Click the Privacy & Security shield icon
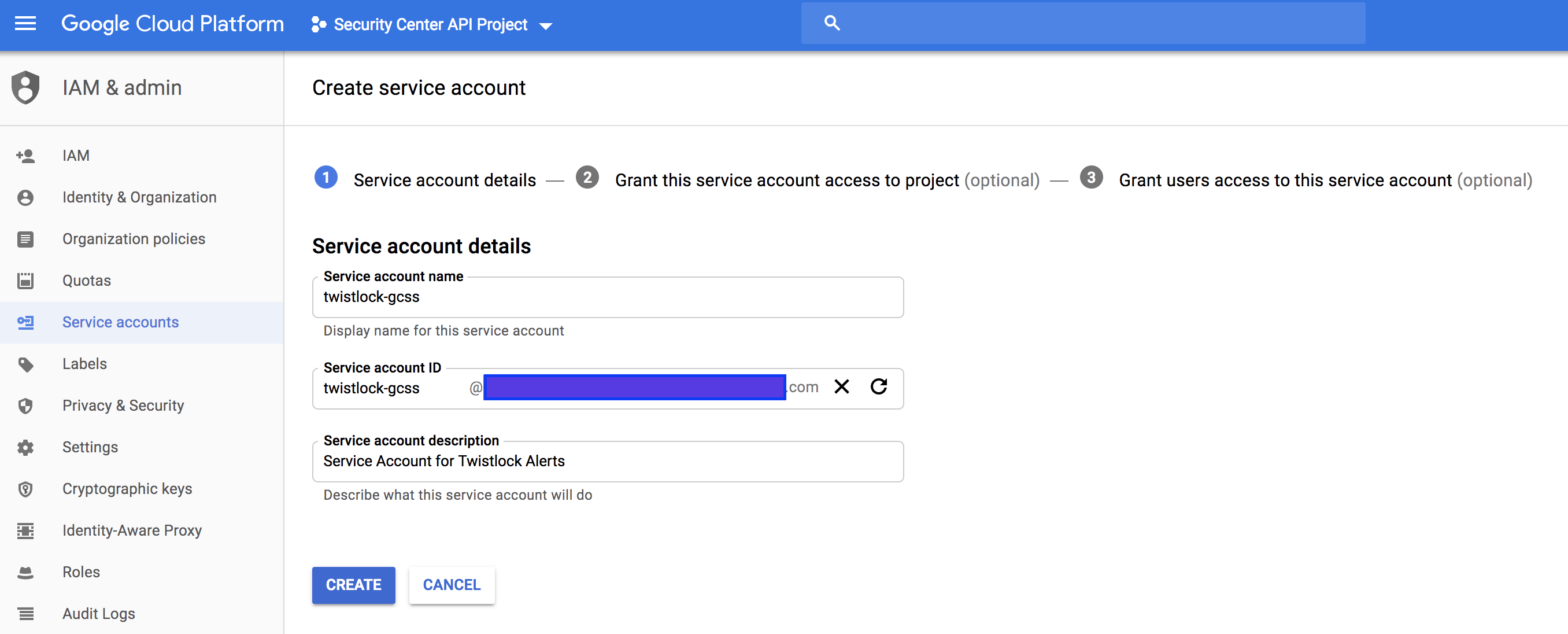Image resolution: width=1568 pixels, height=634 pixels. (x=25, y=406)
